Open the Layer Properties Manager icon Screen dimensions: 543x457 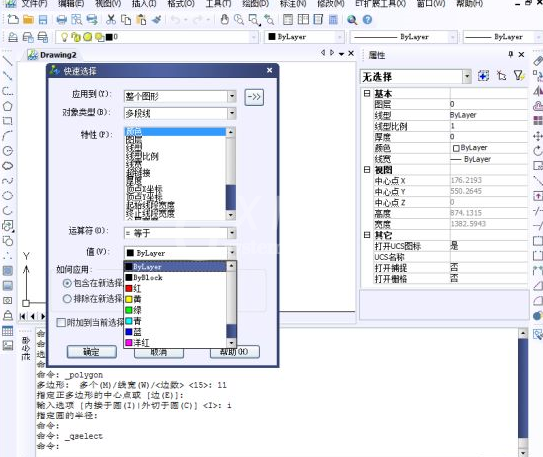tap(13, 37)
